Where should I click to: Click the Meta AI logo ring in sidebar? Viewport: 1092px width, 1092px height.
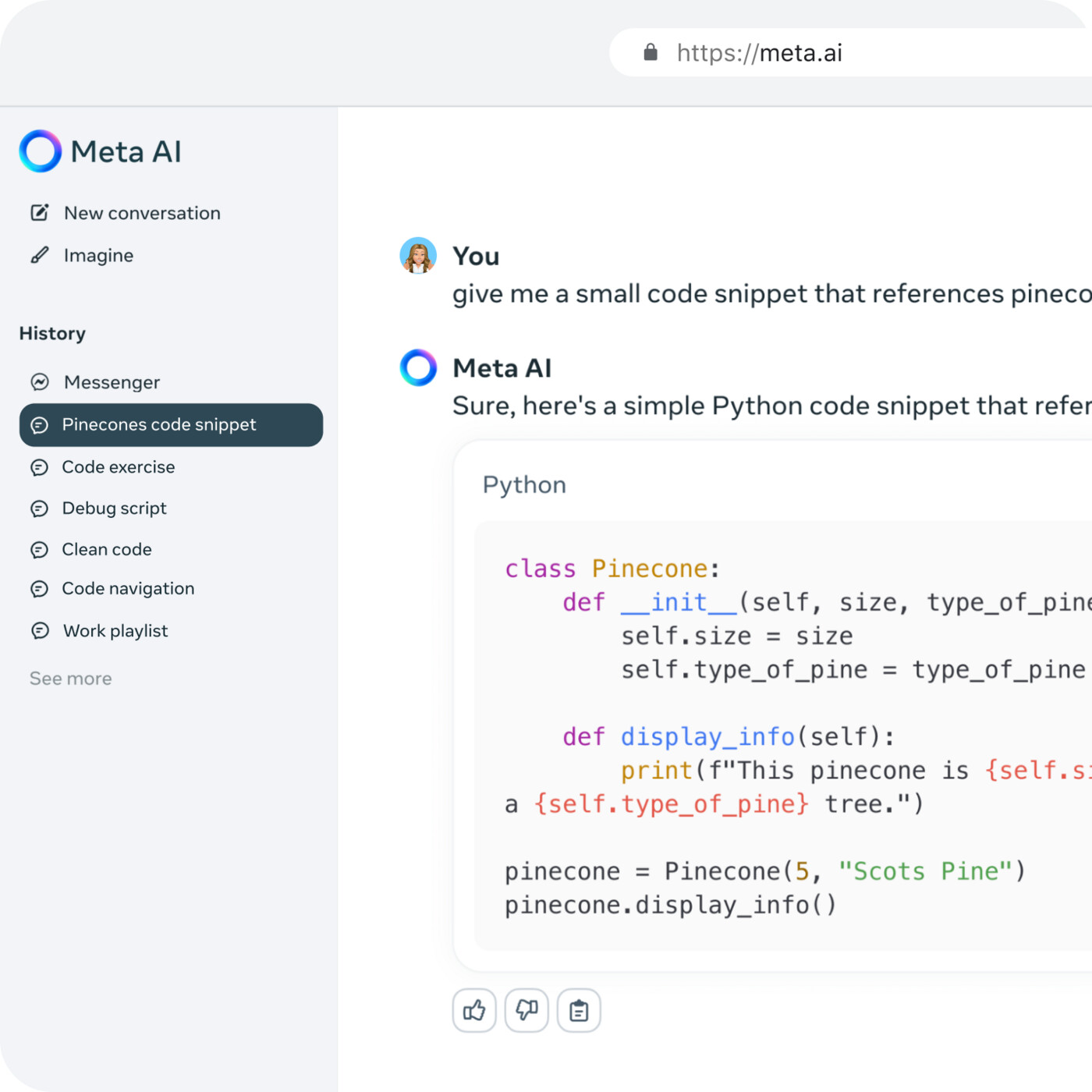click(x=41, y=151)
